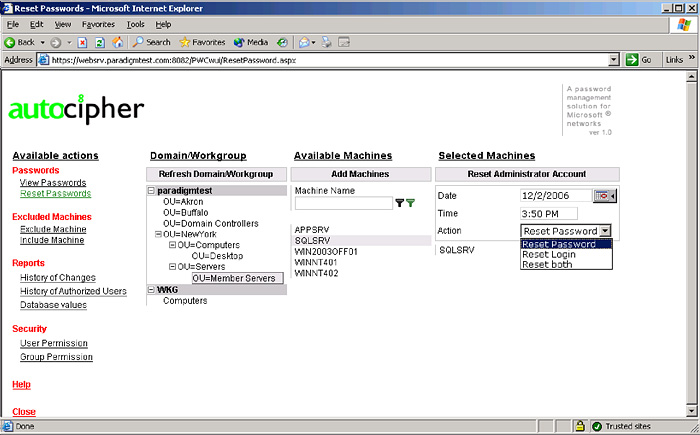The height and width of the screenshot is (435, 700).
Task: Open the Forward button history dropdown arrow
Action: click(69, 43)
